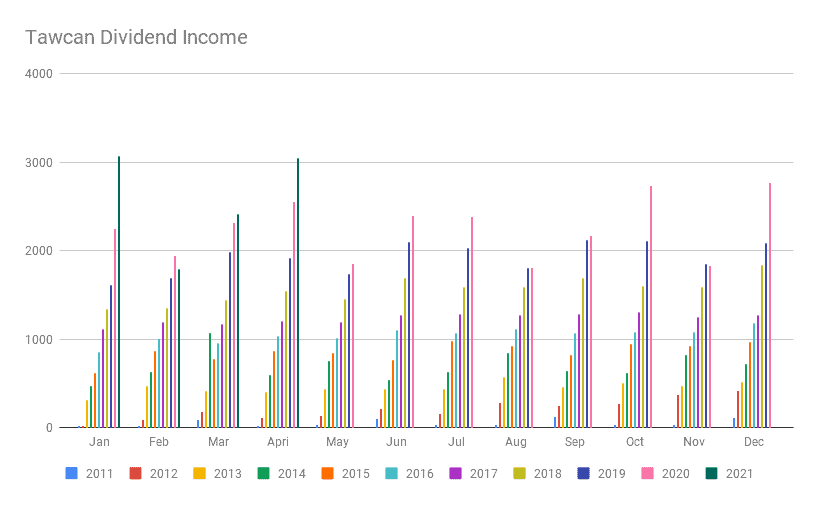Click the 2000 y-axis label
The image size is (819, 506).
41,251
